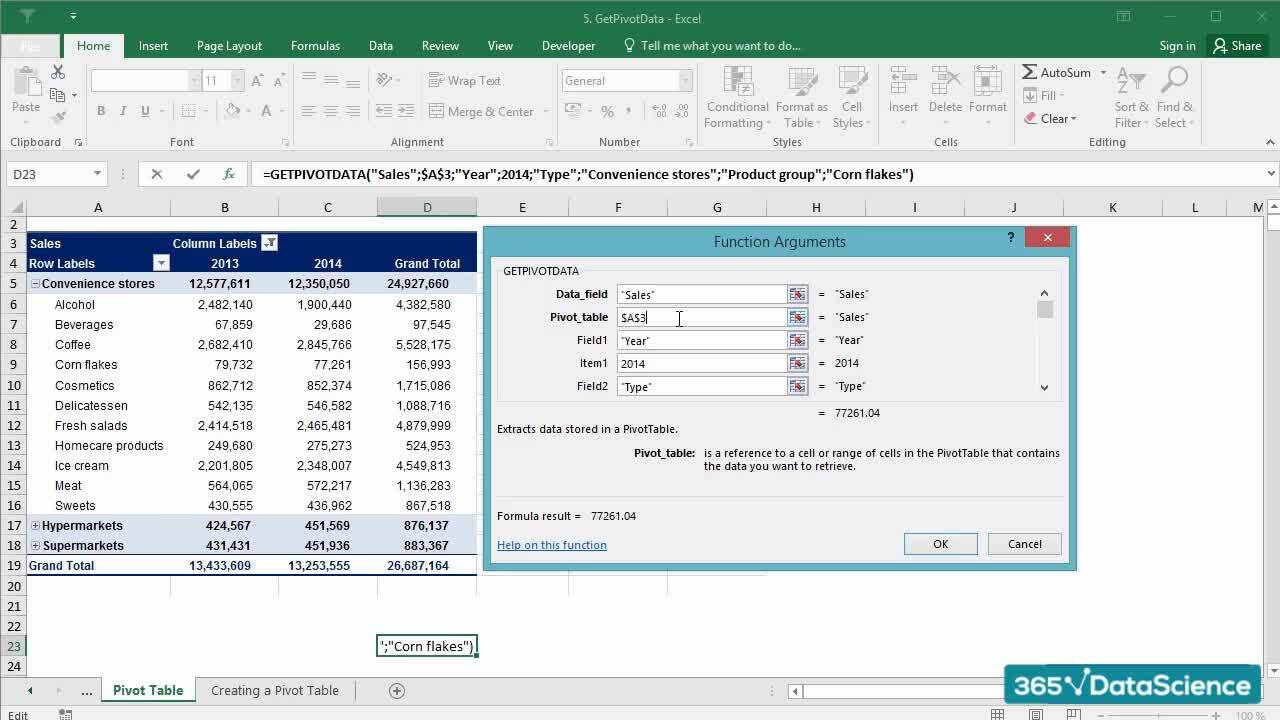Open the Number Format General dropdown

click(685, 81)
